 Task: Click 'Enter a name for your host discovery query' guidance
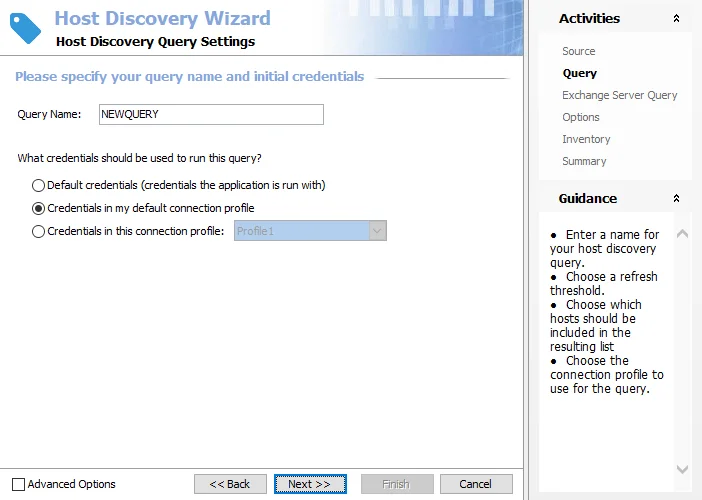coord(604,248)
